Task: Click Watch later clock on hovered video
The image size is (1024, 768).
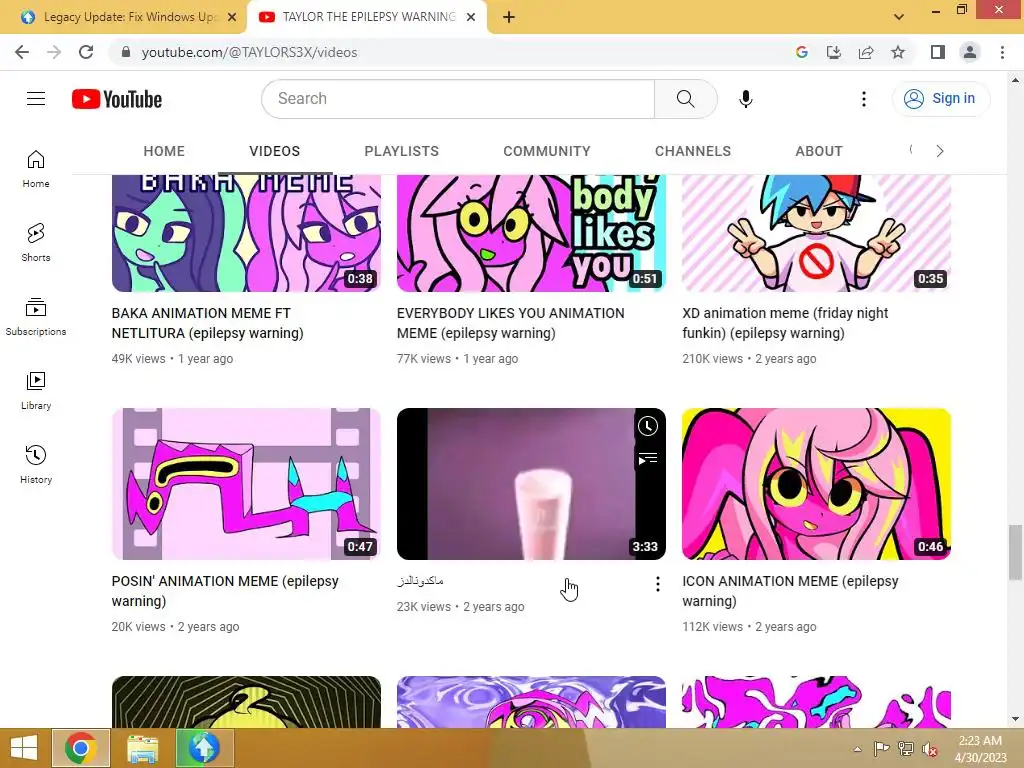Action: 647,426
